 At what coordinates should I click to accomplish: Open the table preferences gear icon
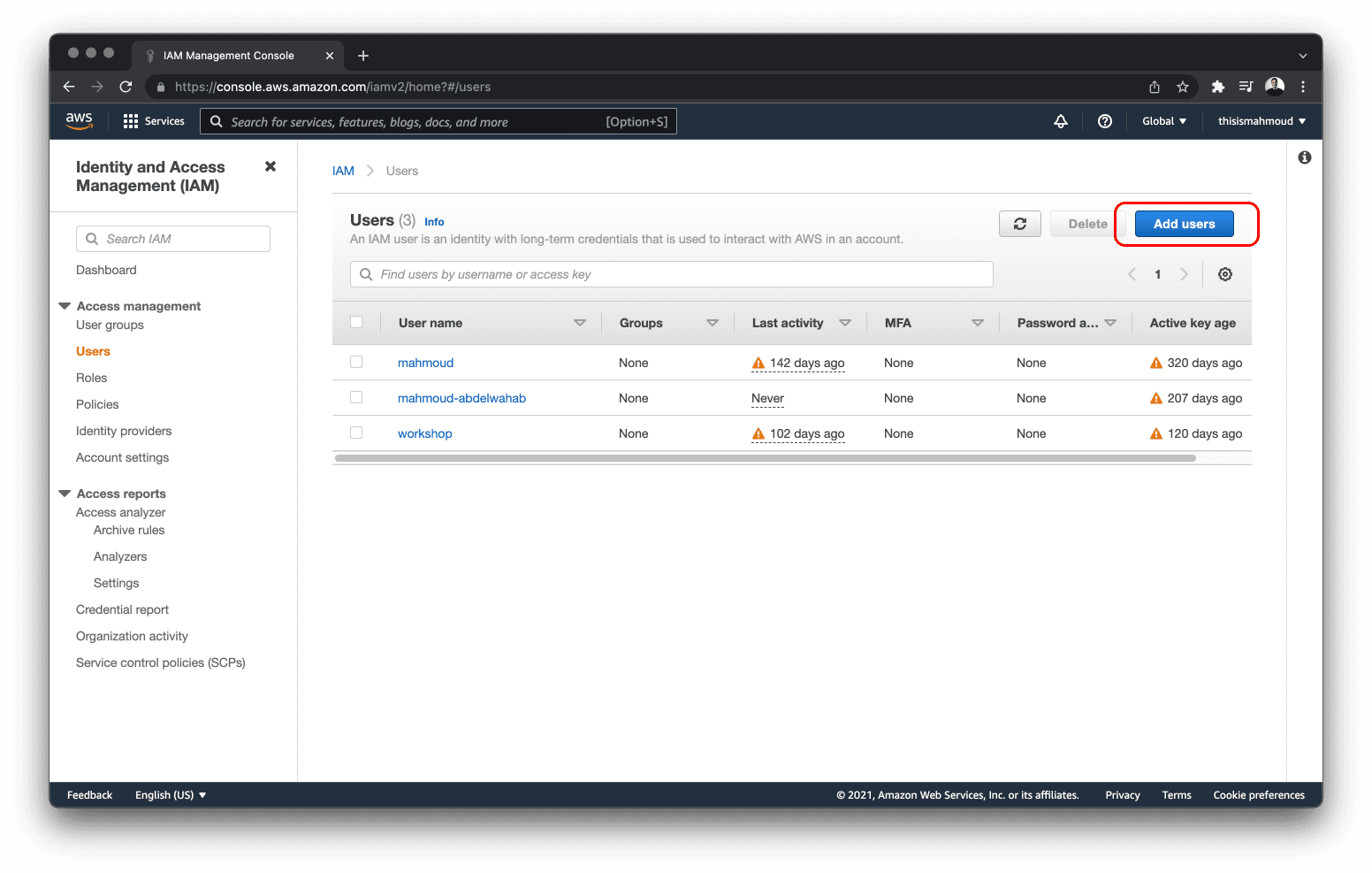1224,274
